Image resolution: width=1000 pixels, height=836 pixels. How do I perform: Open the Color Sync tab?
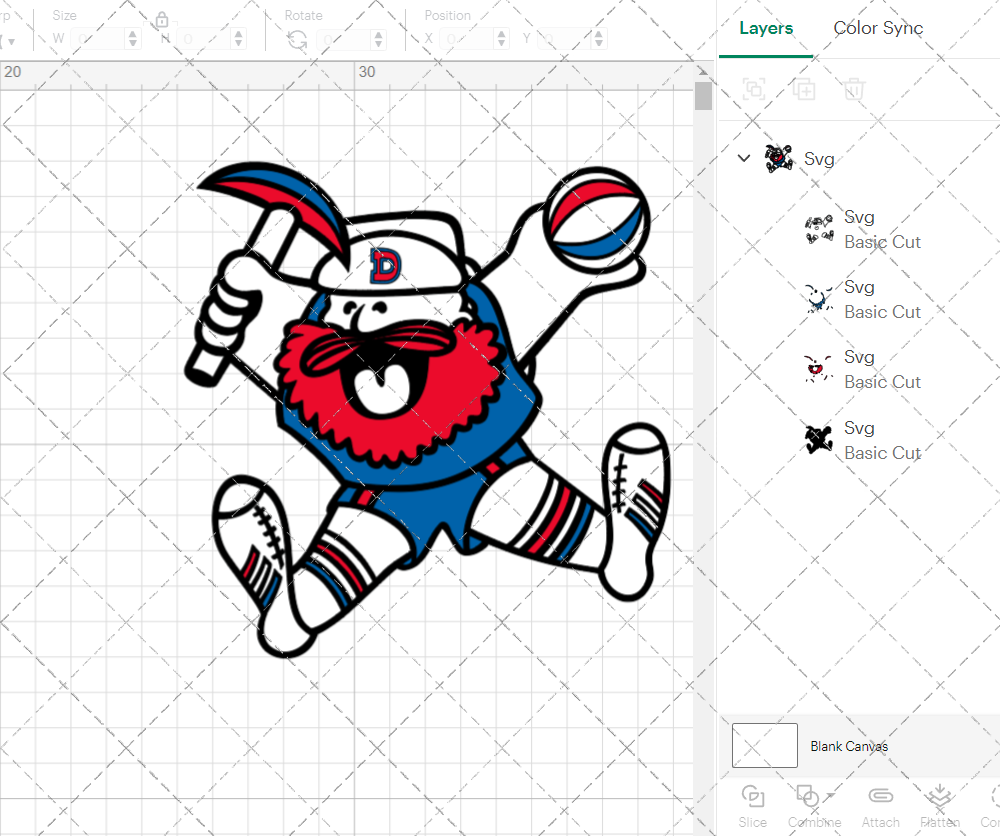(x=878, y=28)
